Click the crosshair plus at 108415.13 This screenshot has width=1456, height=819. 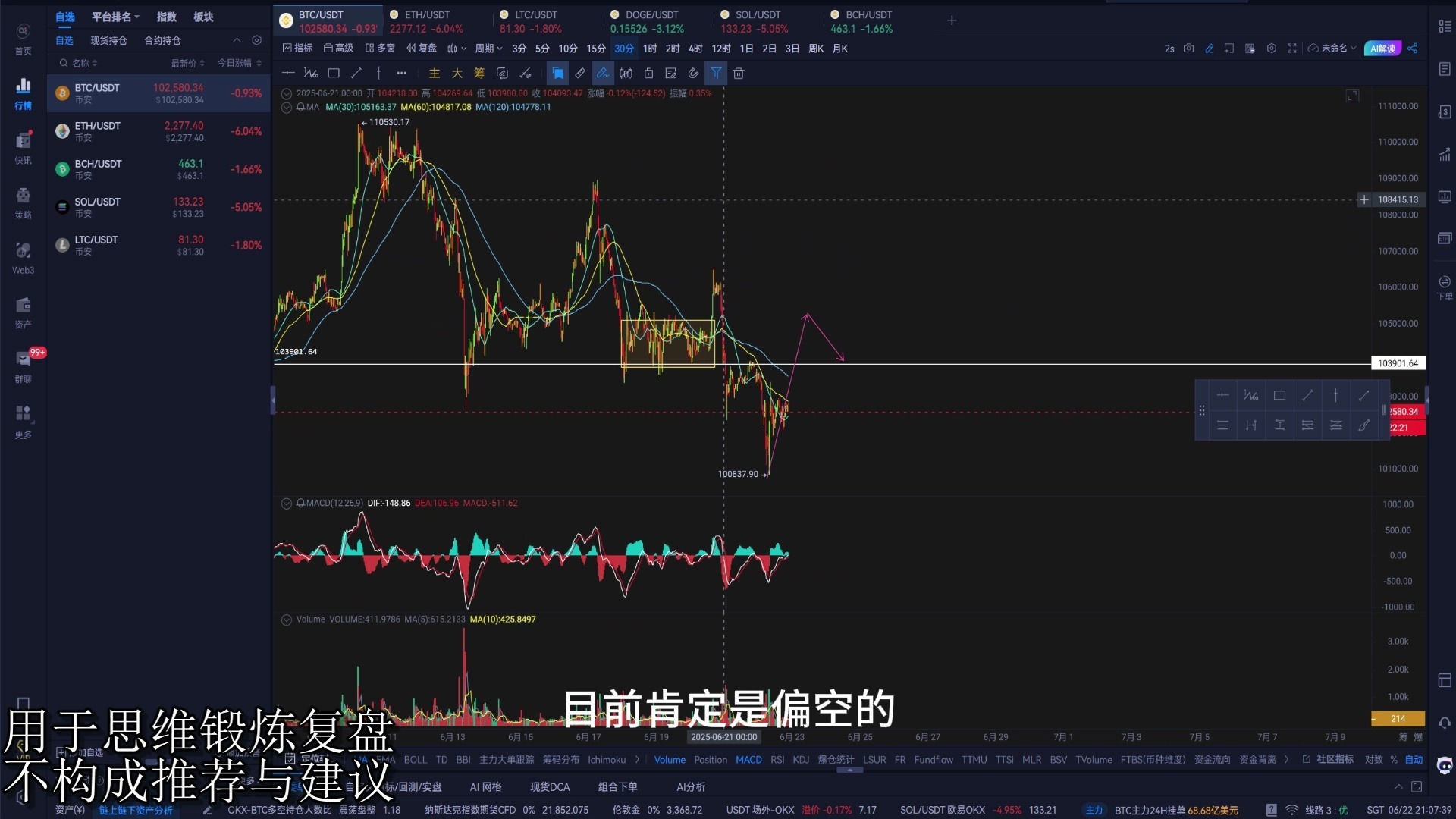[1364, 200]
